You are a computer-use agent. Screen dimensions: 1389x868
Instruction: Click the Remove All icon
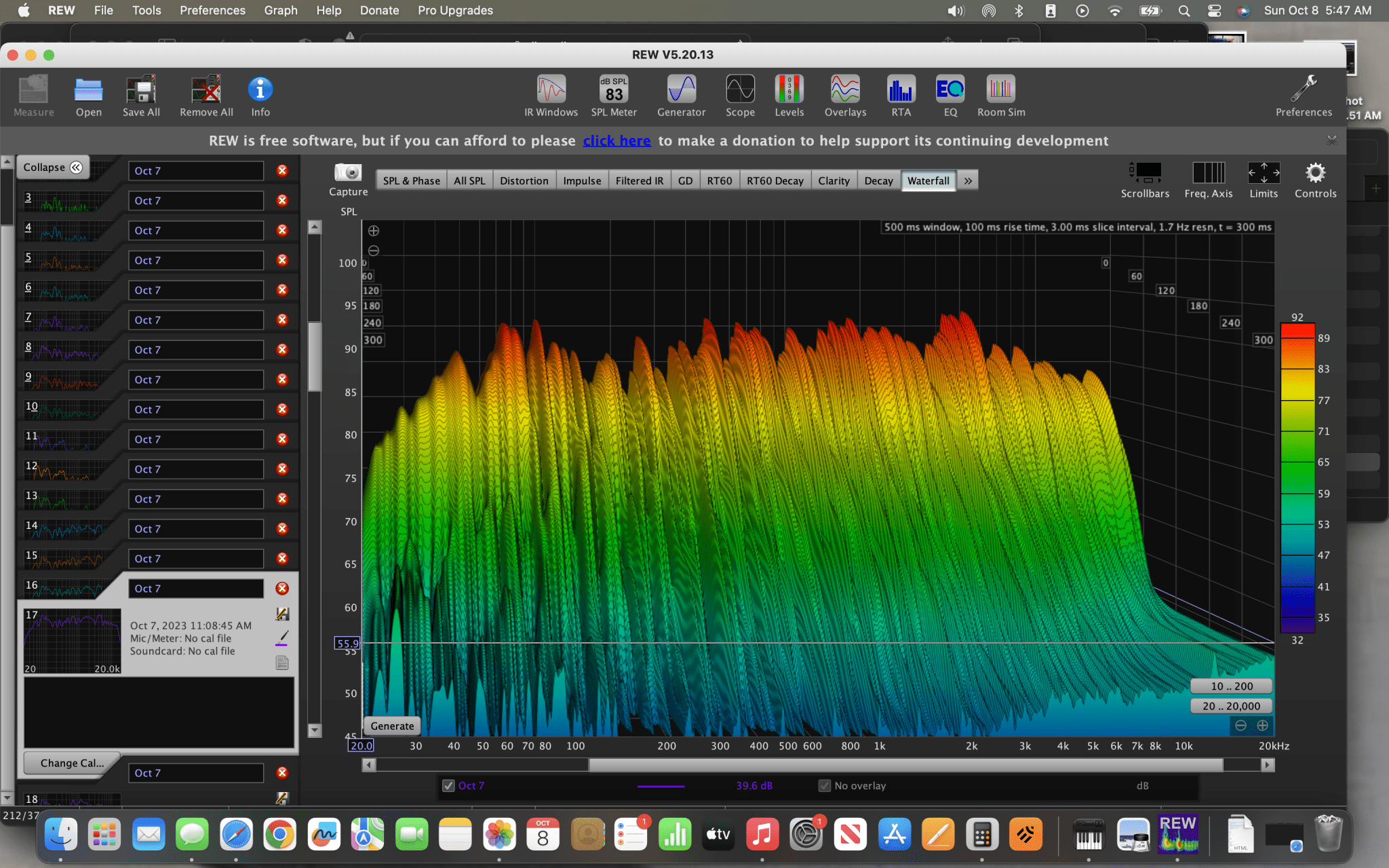[206, 96]
